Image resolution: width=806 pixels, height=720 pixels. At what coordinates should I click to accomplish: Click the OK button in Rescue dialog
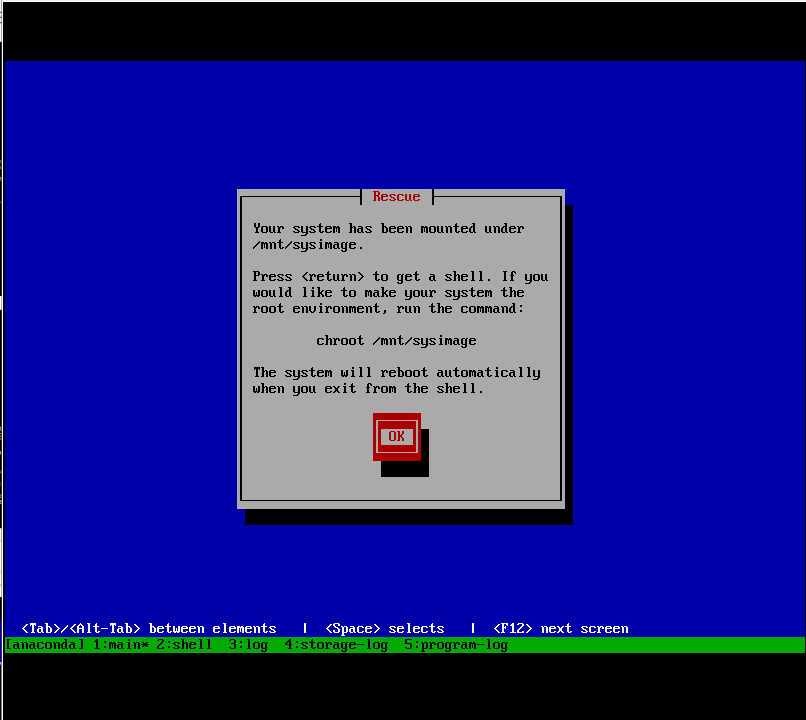point(396,437)
